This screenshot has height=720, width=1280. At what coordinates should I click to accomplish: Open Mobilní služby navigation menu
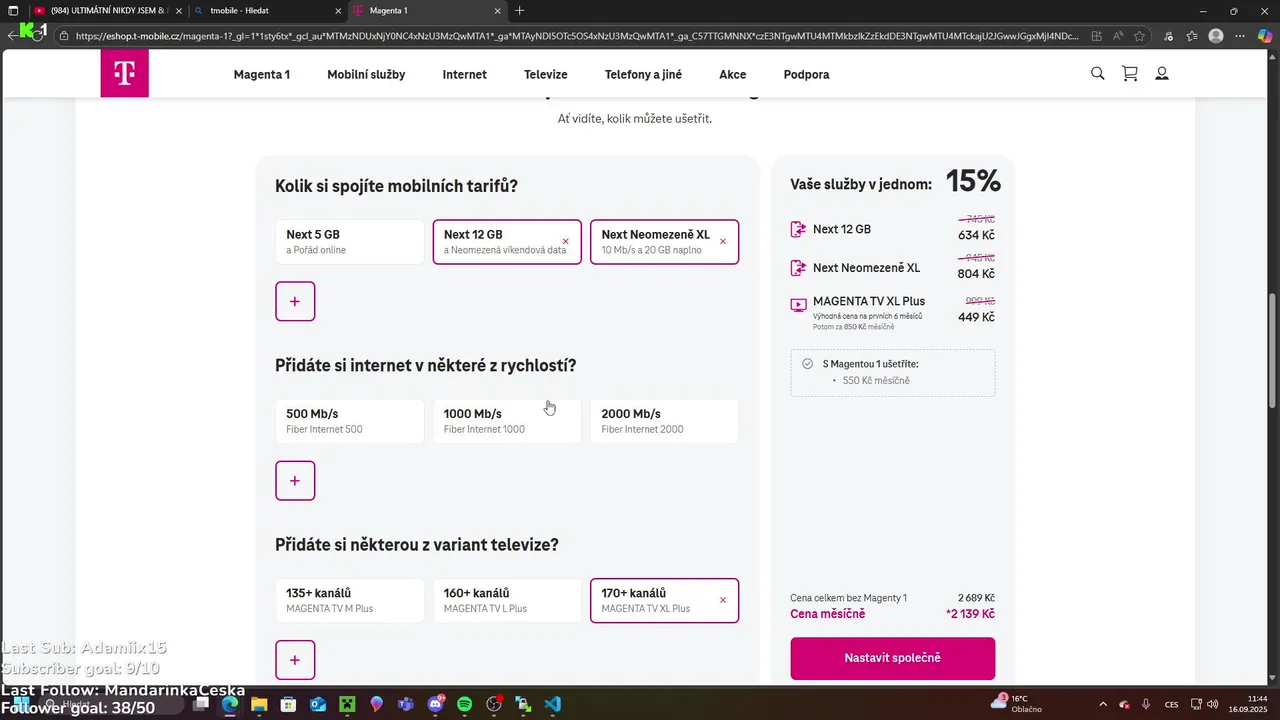coord(366,74)
